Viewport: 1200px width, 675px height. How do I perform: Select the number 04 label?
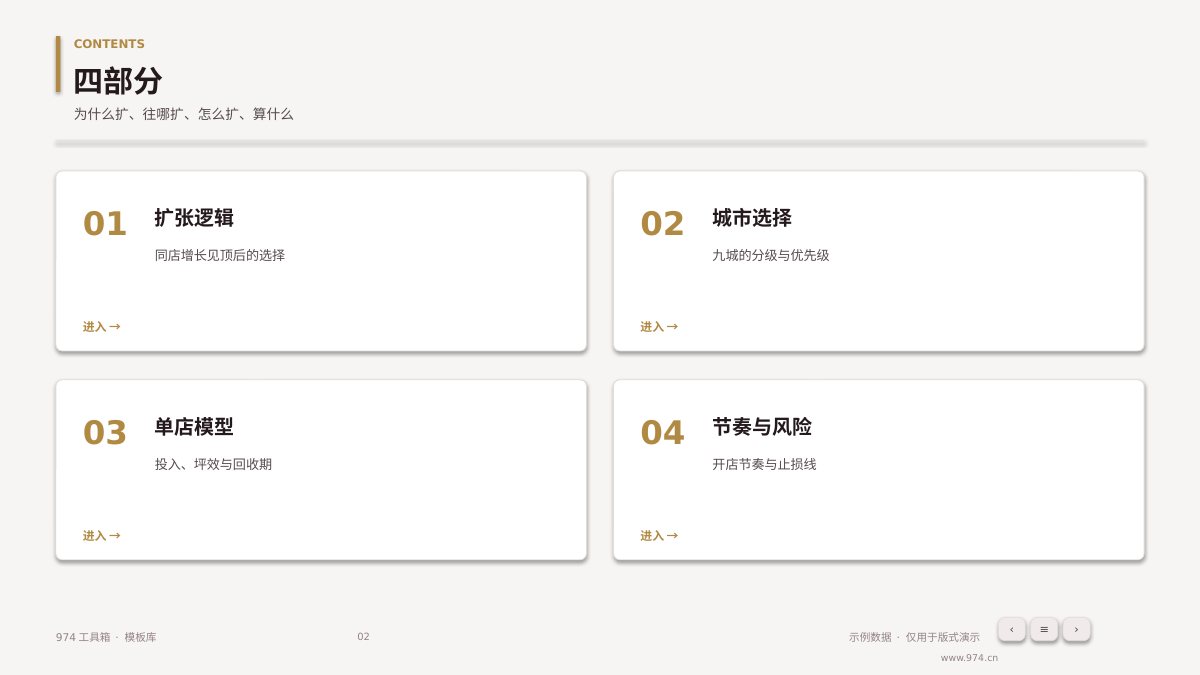coord(662,433)
